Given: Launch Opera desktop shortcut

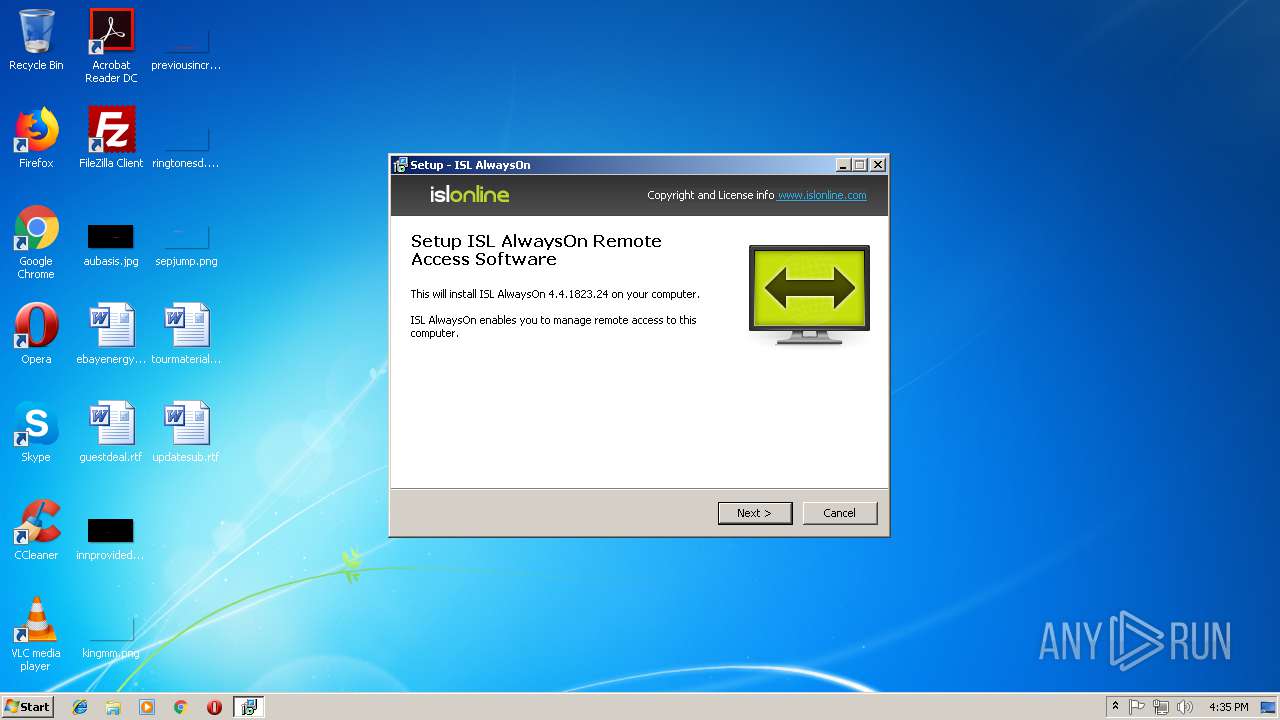Looking at the screenshot, I should tap(36, 334).
